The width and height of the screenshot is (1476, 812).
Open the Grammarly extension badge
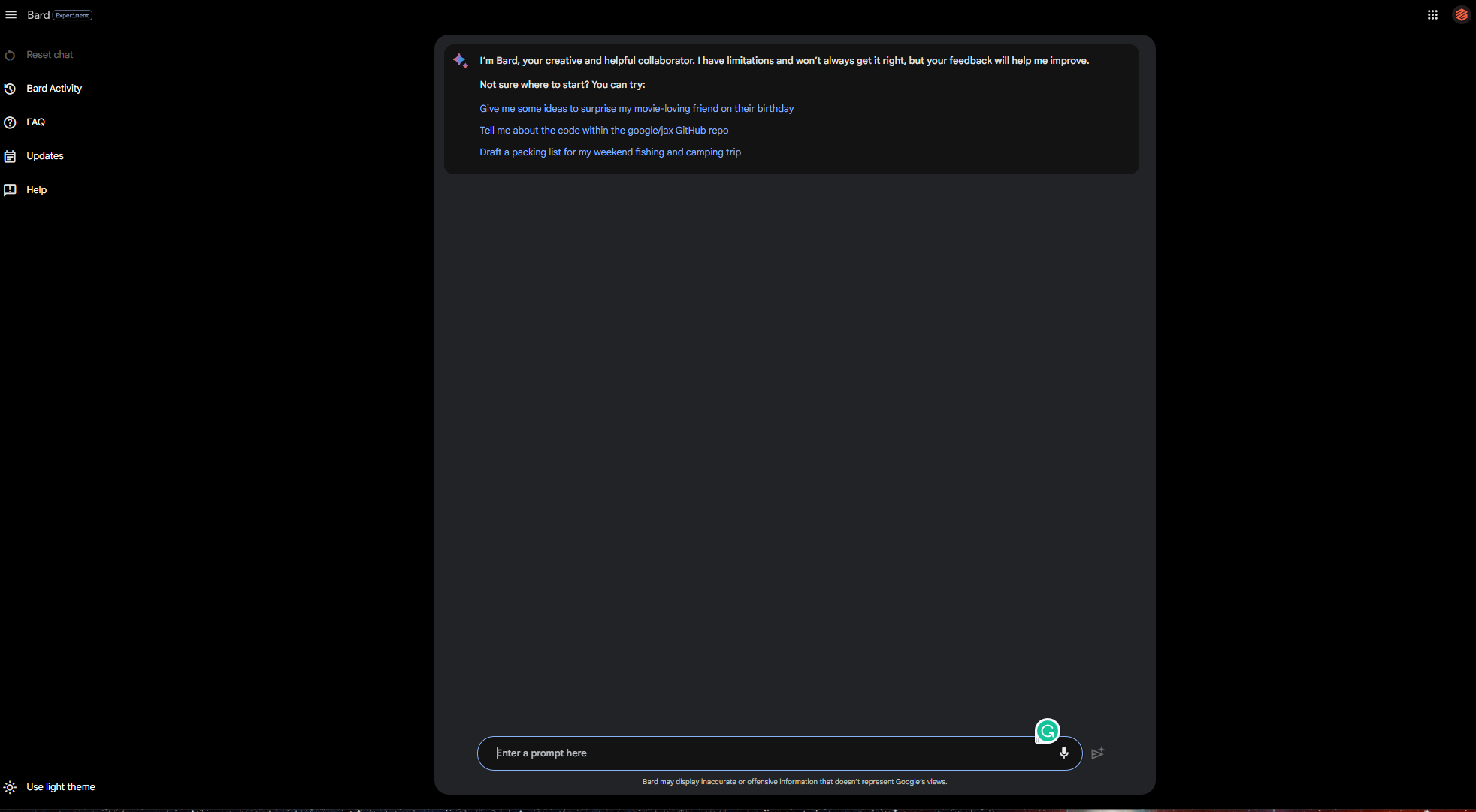coord(1047,731)
